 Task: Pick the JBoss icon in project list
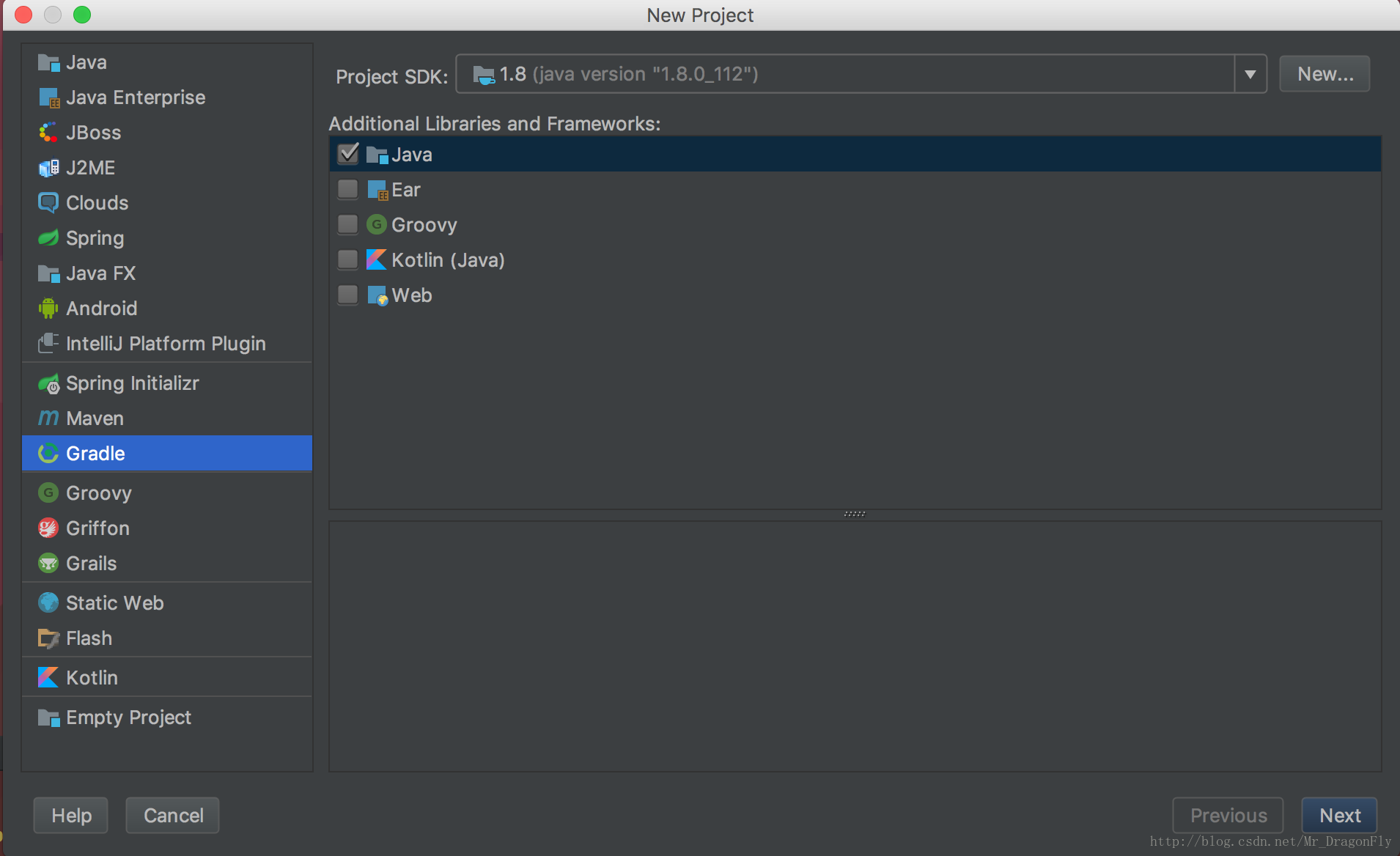48,133
